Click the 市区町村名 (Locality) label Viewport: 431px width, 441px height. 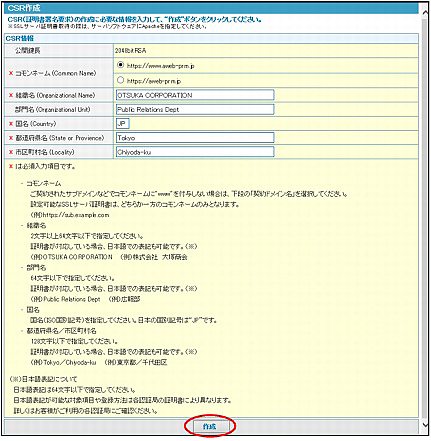45,152
